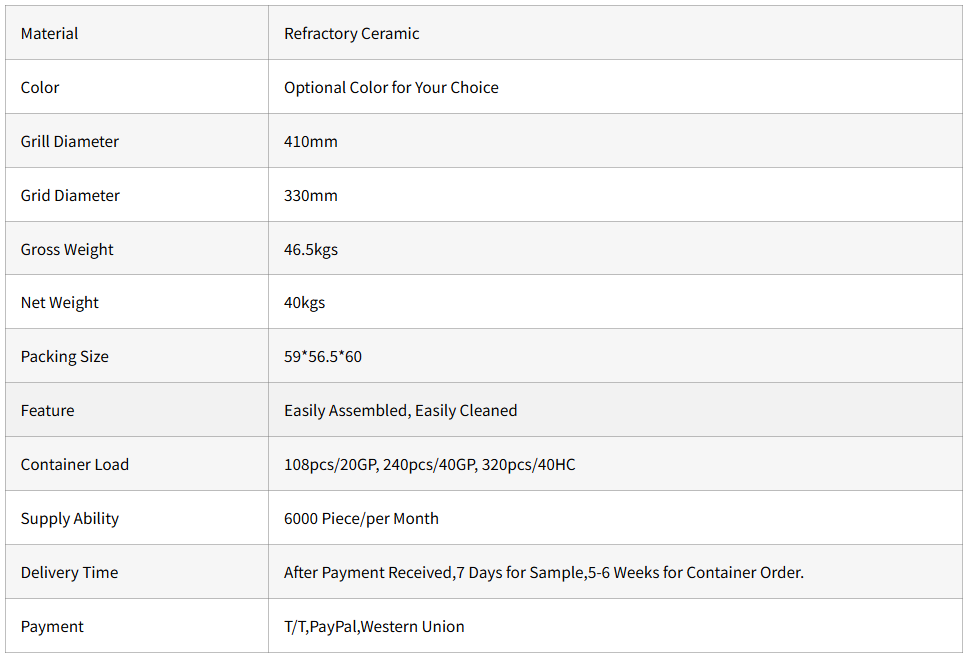Viewport: 970px width, 660px height.
Task: Select the Refractory Ceramic value
Action: pos(351,34)
